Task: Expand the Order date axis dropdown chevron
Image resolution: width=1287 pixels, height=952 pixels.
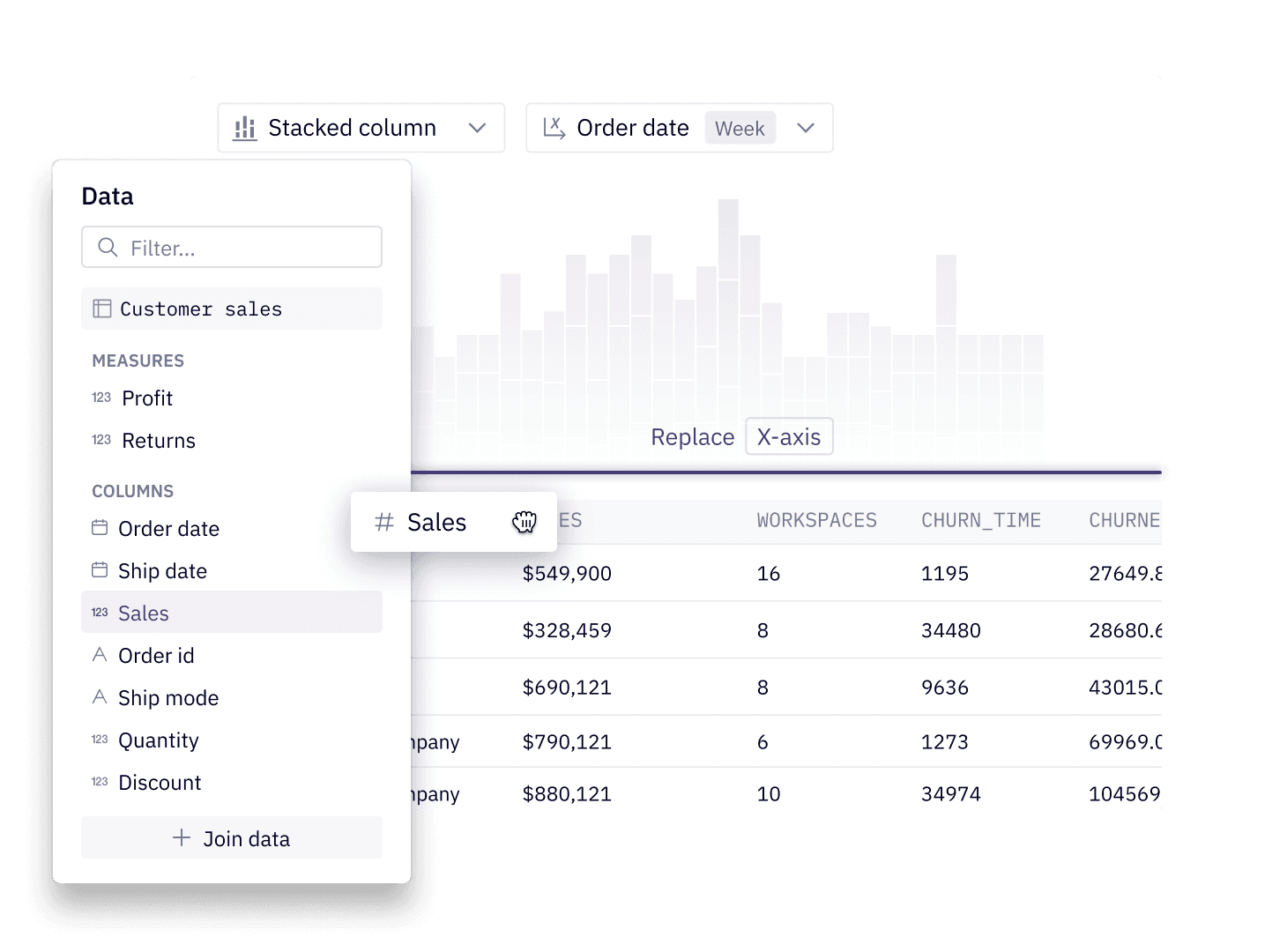Action: [x=805, y=129]
